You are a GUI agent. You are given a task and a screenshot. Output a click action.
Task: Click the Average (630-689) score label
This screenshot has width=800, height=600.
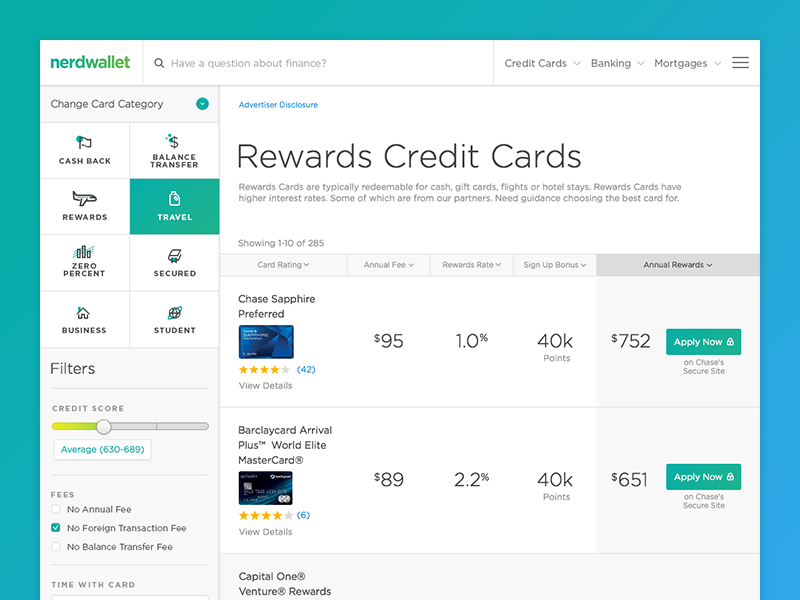click(103, 449)
